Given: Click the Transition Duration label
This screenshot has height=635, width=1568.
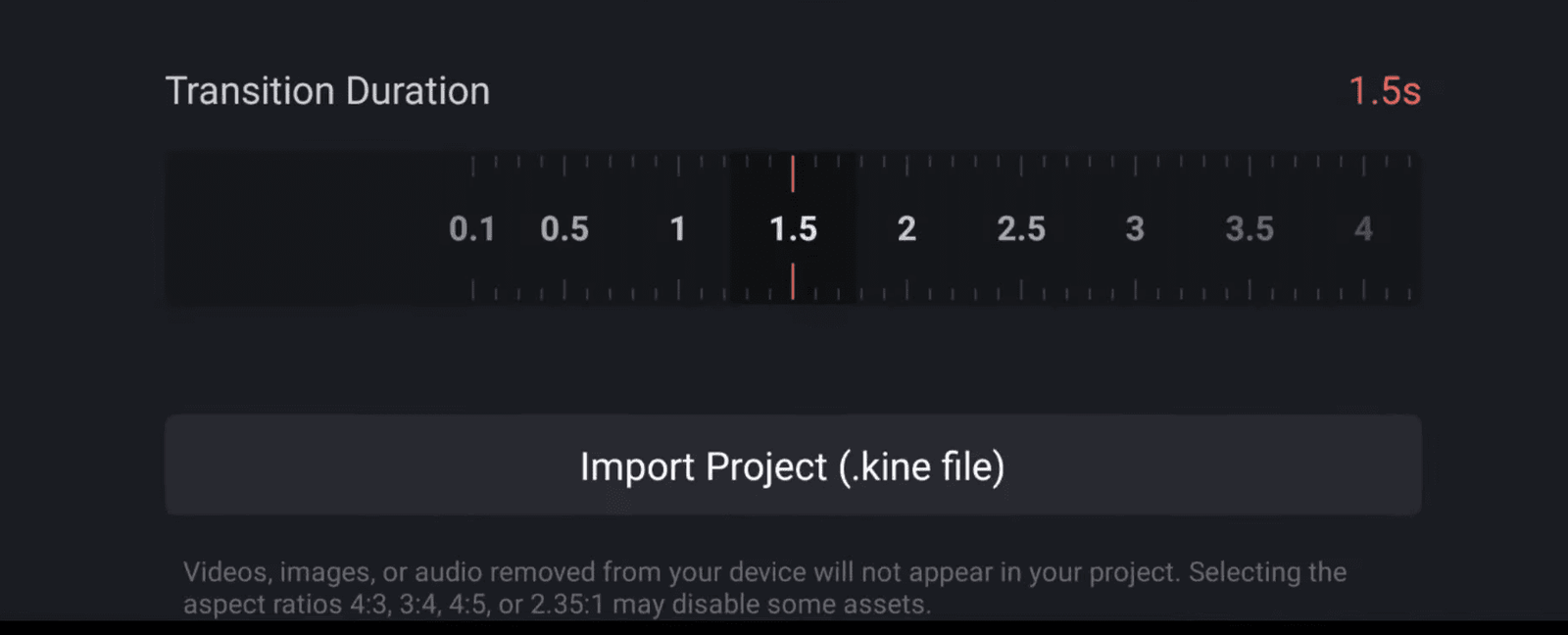Looking at the screenshot, I should (327, 91).
